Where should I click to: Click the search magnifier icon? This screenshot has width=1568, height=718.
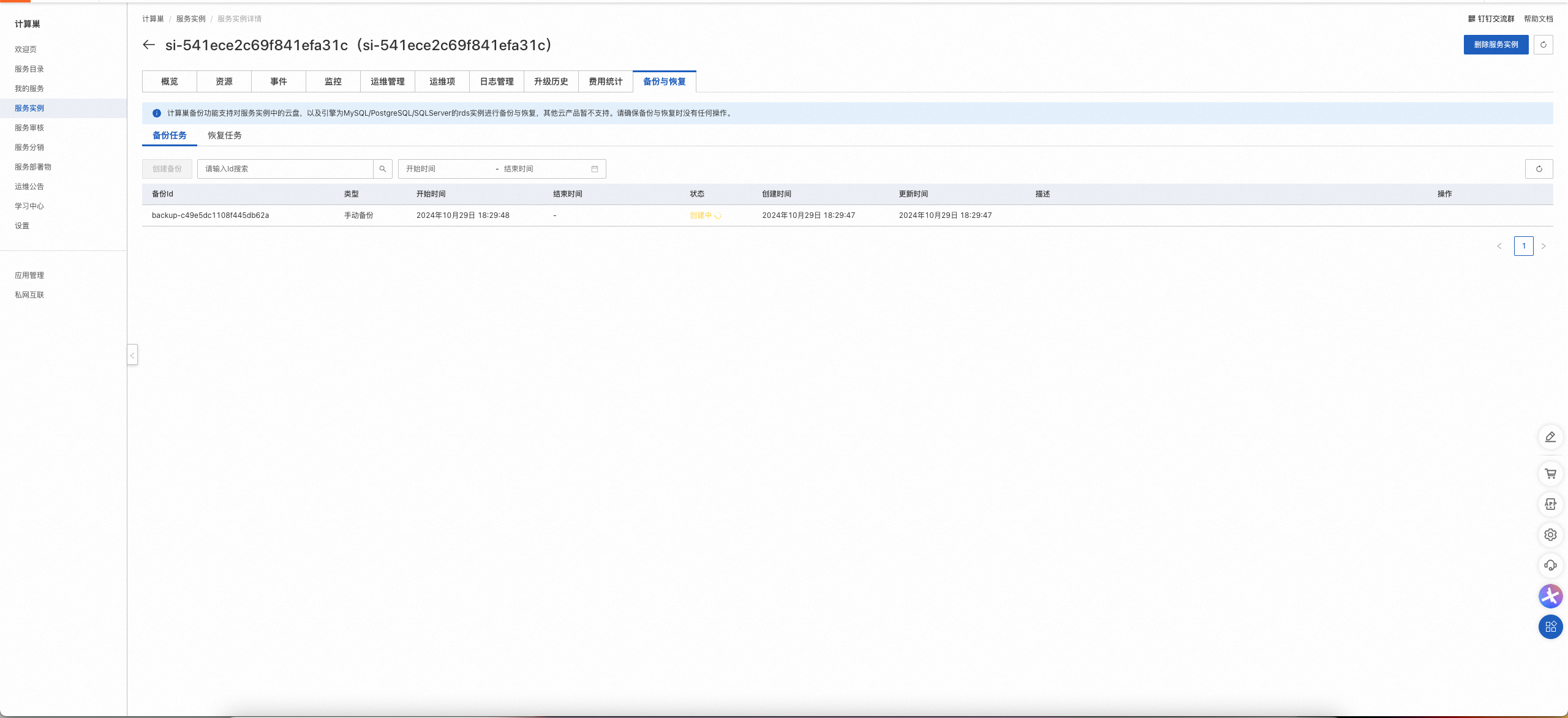pos(383,169)
